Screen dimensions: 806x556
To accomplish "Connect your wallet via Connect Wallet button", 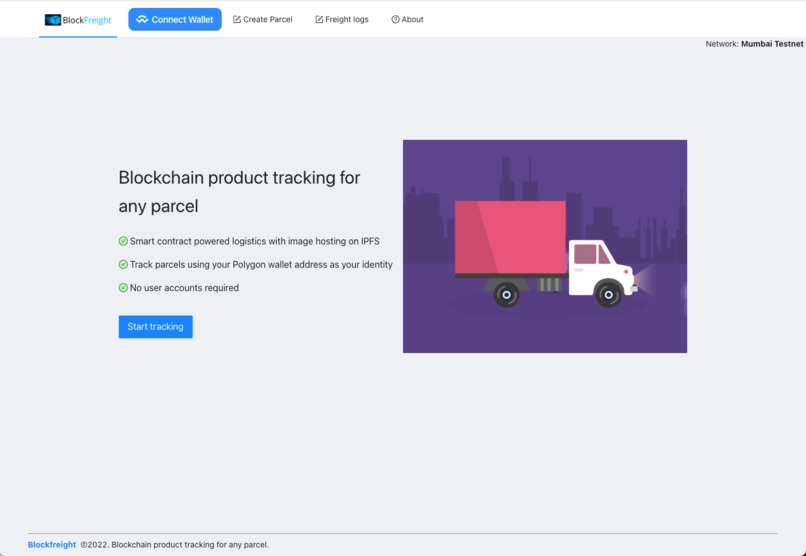I will tap(175, 20).
